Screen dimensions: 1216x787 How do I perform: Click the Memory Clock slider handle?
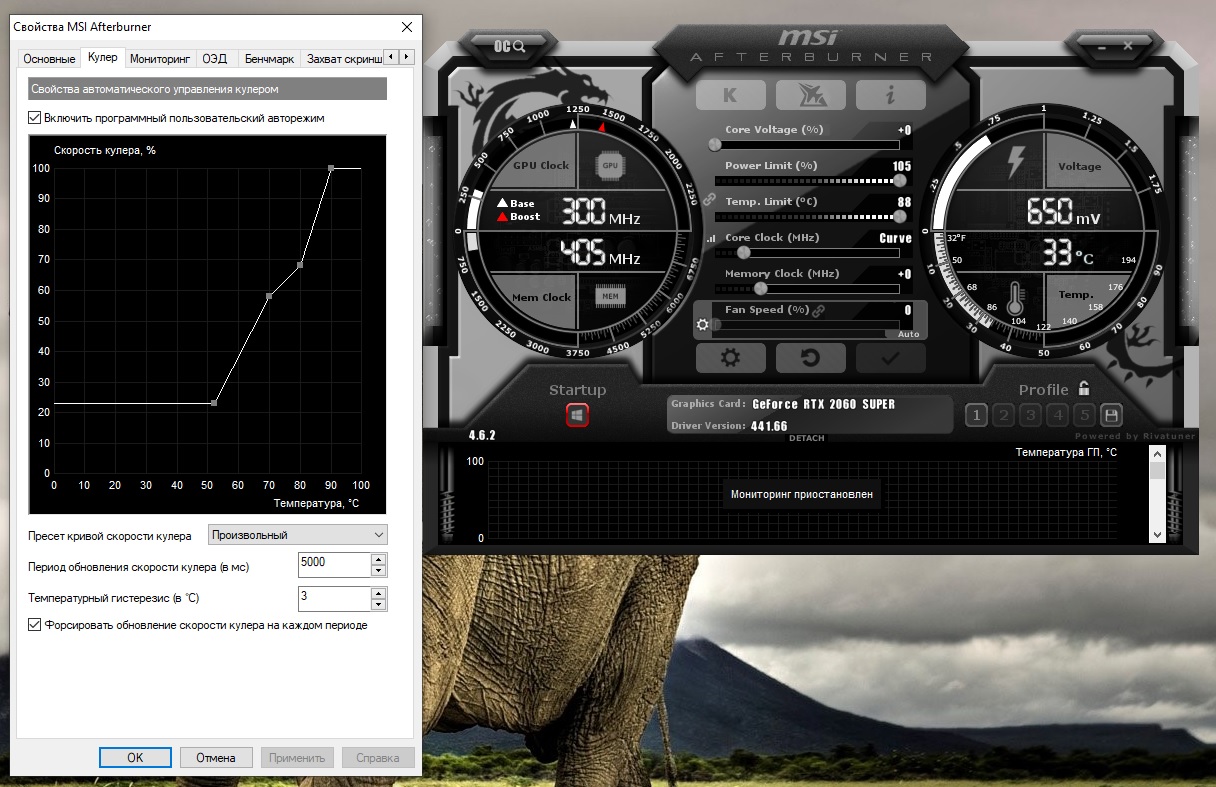point(761,288)
